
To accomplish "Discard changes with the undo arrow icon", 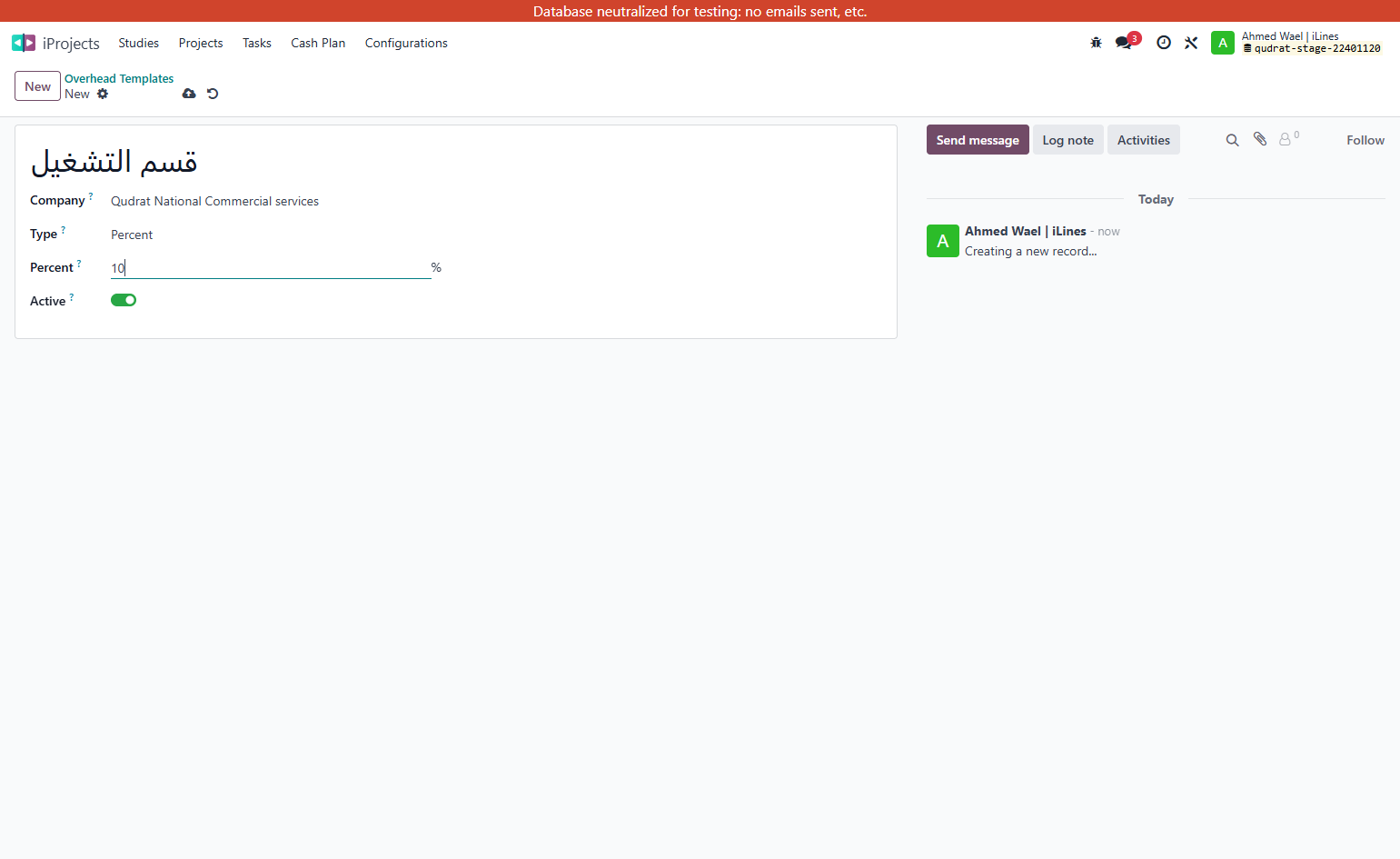I will coord(213,94).
